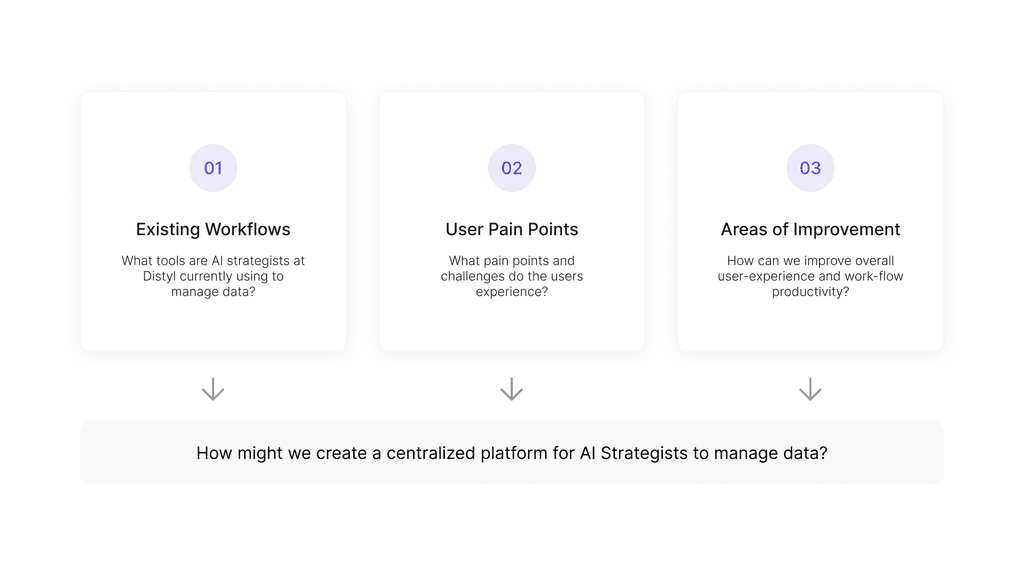The height and width of the screenshot is (576, 1024).
Task: Click the 'How might we' statement in banner
Action: (512, 453)
